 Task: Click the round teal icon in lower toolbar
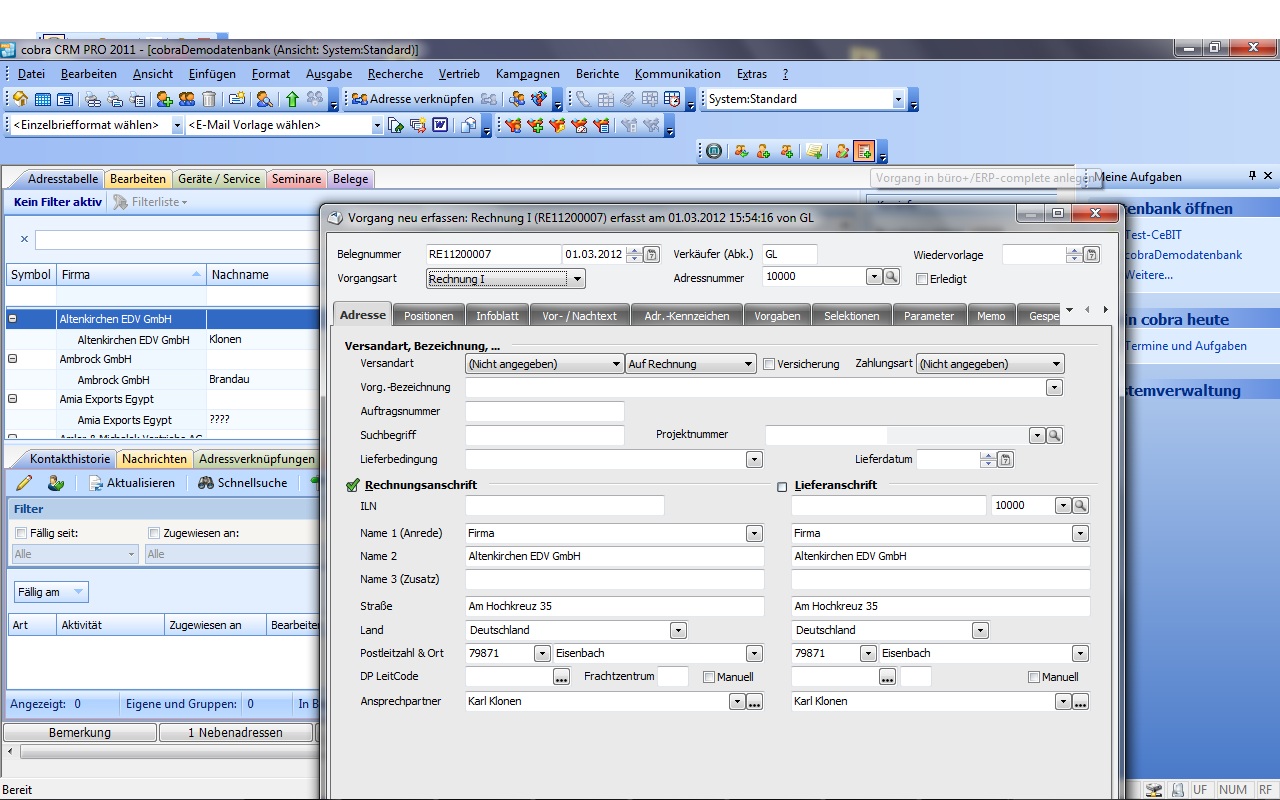tap(714, 151)
